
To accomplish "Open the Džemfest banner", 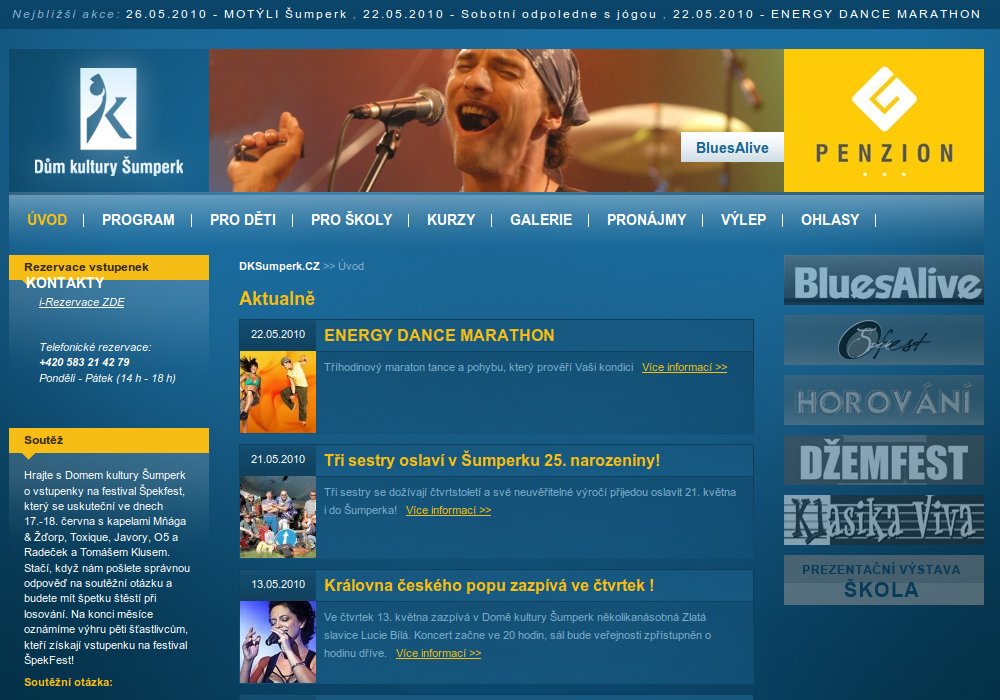I will (883, 461).
